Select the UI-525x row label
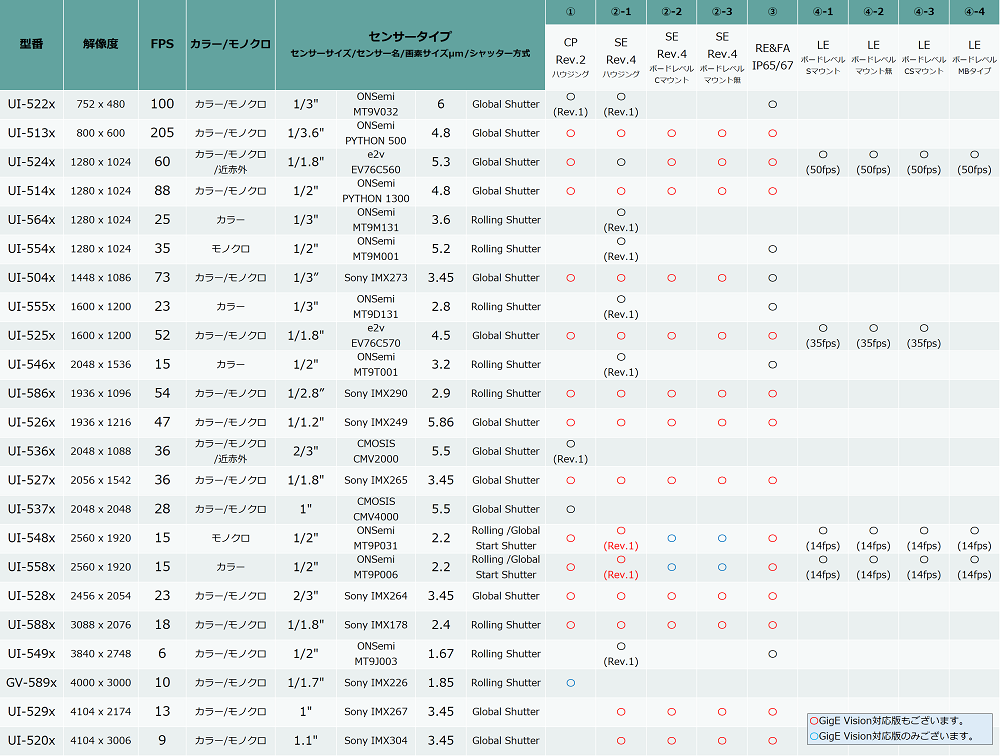Image resolution: width=1000 pixels, height=756 pixels. pos(31,336)
